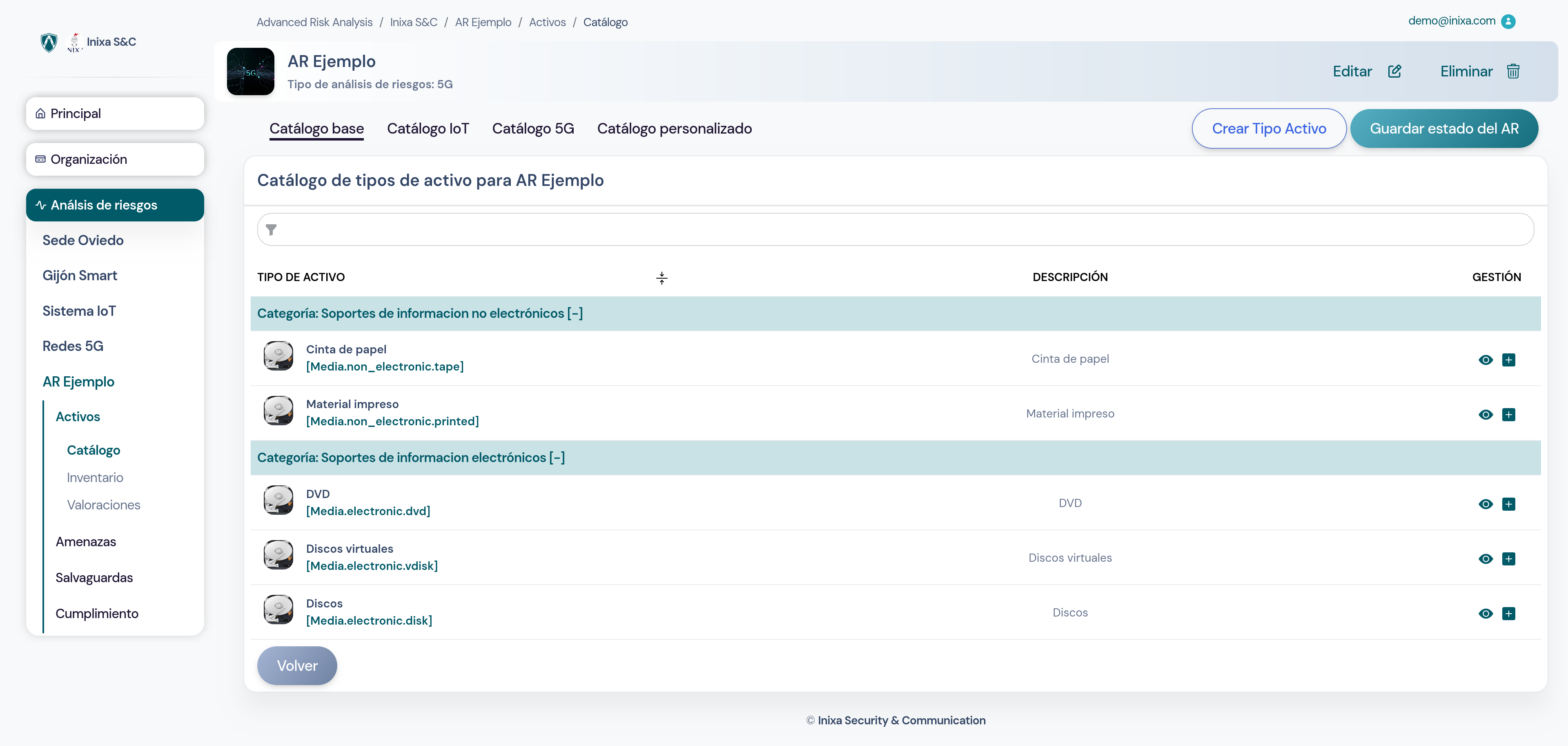
Task: Click demo@inixa.com account link
Action: (x=1452, y=21)
